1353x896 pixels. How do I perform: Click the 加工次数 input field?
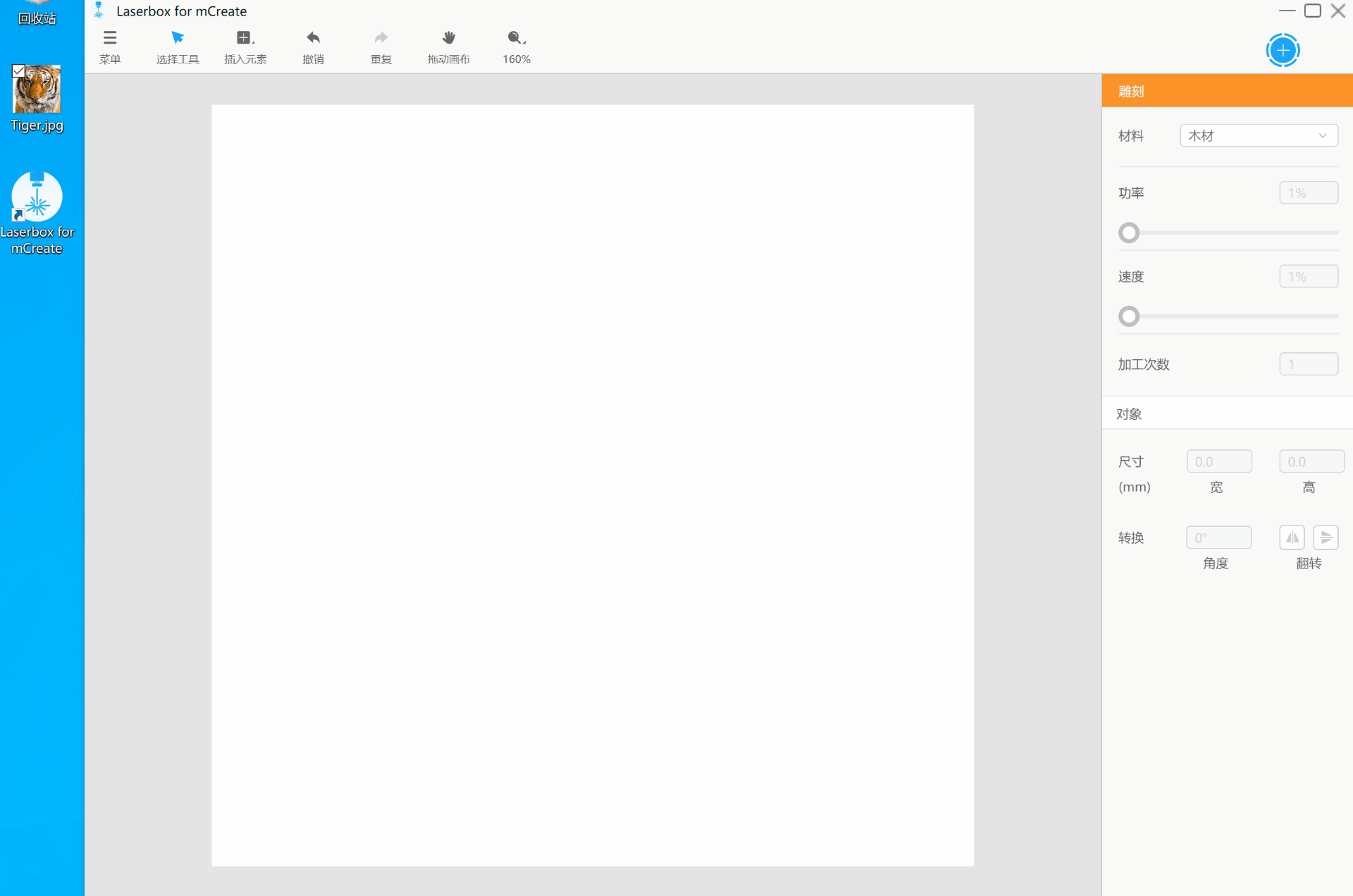[1308, 364]
